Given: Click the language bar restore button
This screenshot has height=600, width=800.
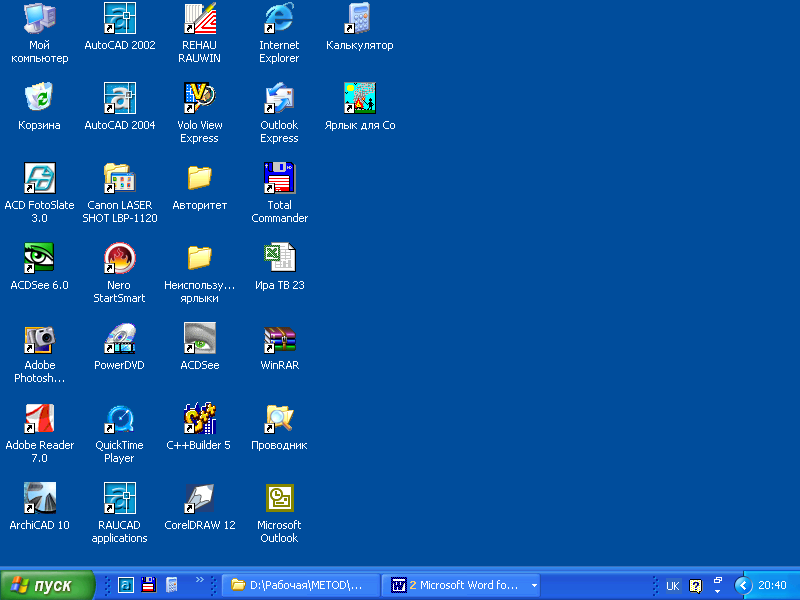Looking at the screenshot, I should pos(718,580).
